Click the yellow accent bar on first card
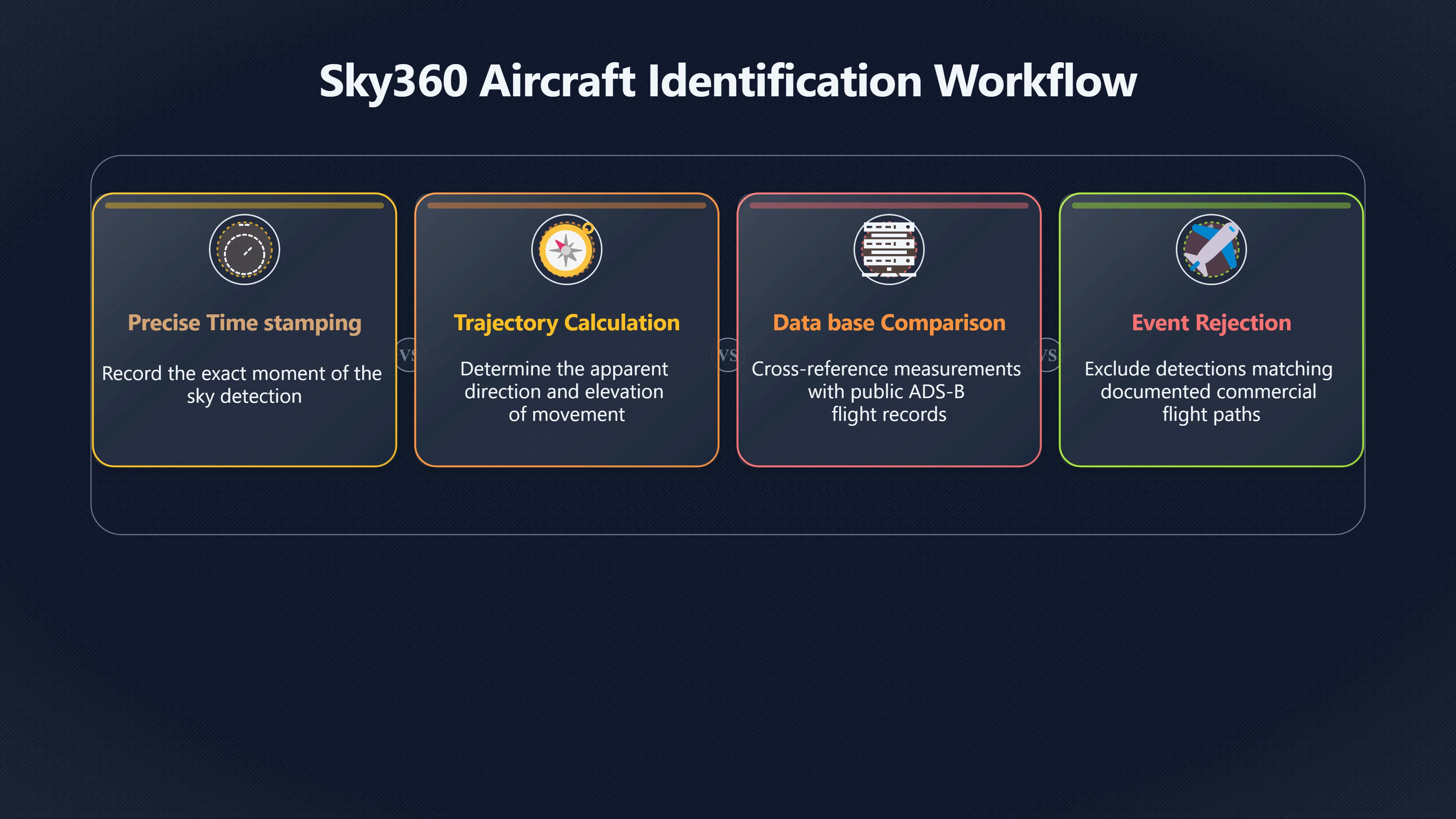Screen dimensions: 1456x819 [244, 206]
